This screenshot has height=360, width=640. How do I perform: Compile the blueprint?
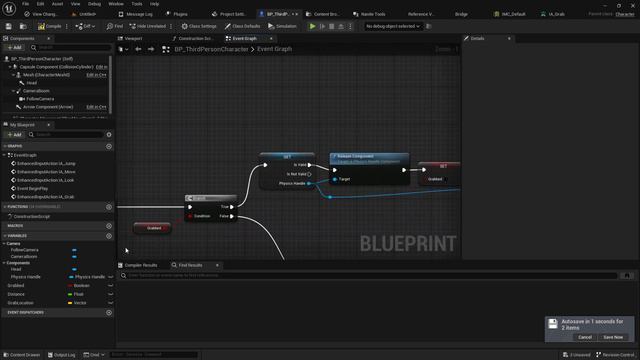49,26
